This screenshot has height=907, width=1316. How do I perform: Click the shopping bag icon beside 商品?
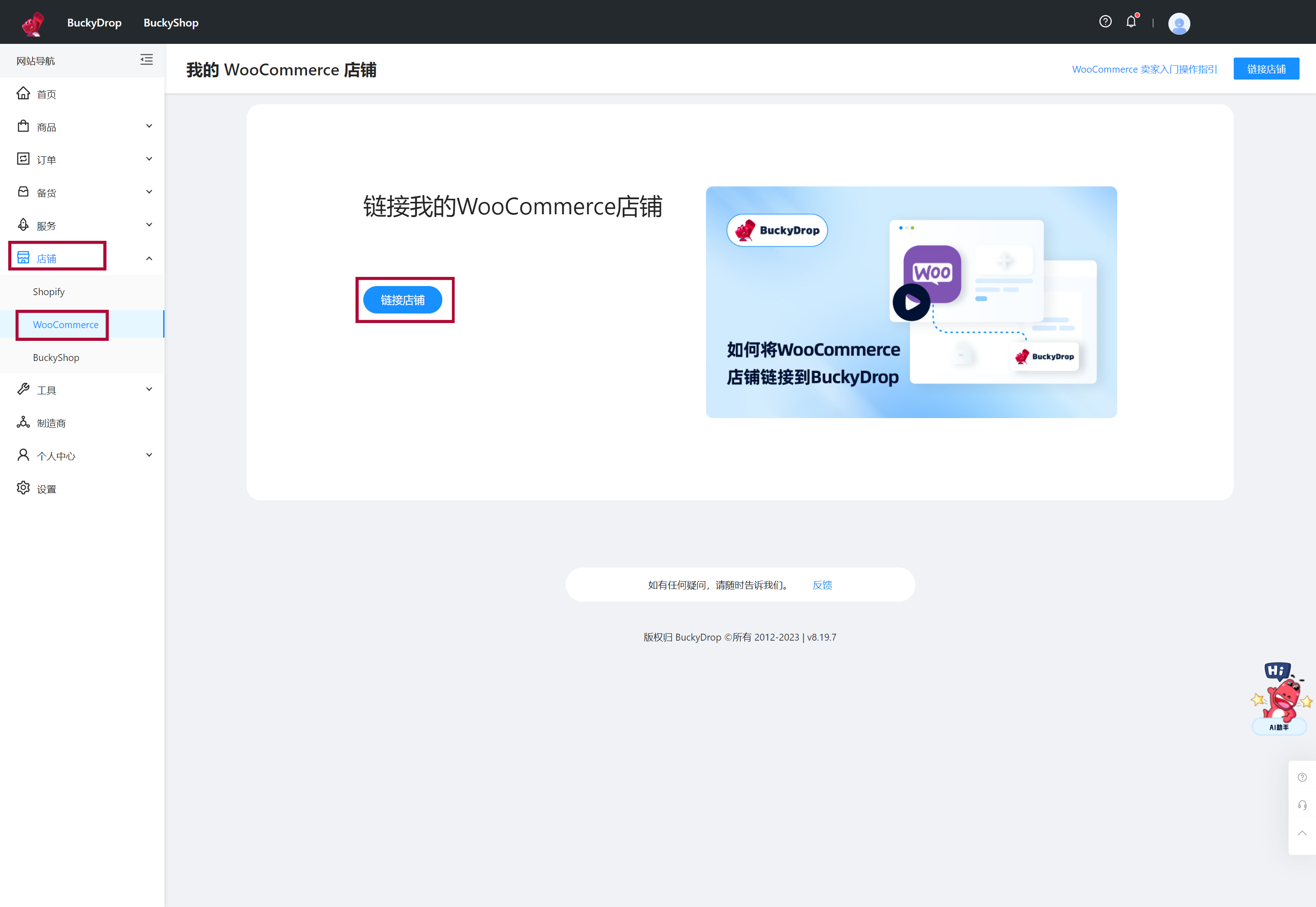(x=23, y=126)
